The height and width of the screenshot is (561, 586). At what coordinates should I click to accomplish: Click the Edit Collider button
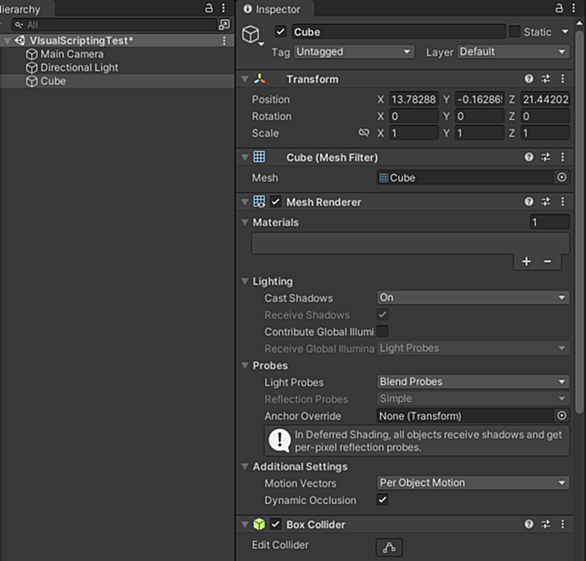point(389,547)
